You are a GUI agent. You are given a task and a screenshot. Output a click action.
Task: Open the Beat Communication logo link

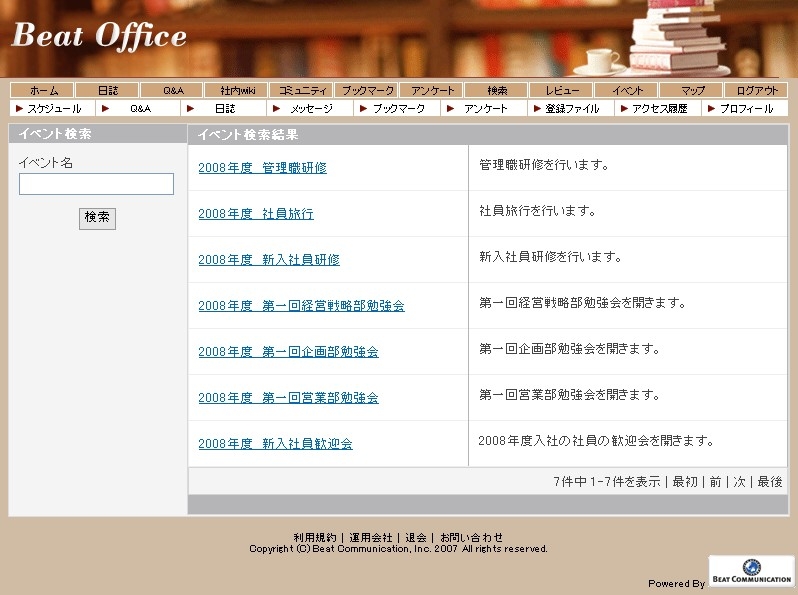pyautogui.click(x=751, y=571)
